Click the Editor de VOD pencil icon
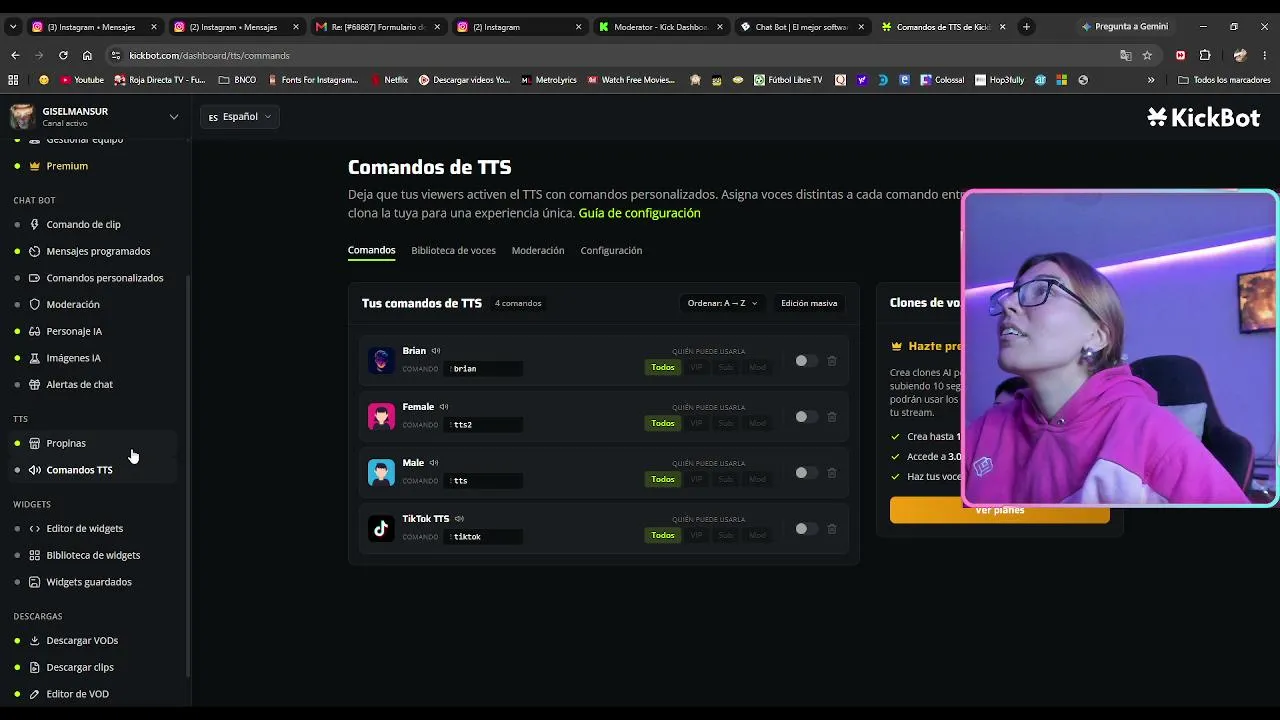The image size is (1280, 720). click(35, 694)
